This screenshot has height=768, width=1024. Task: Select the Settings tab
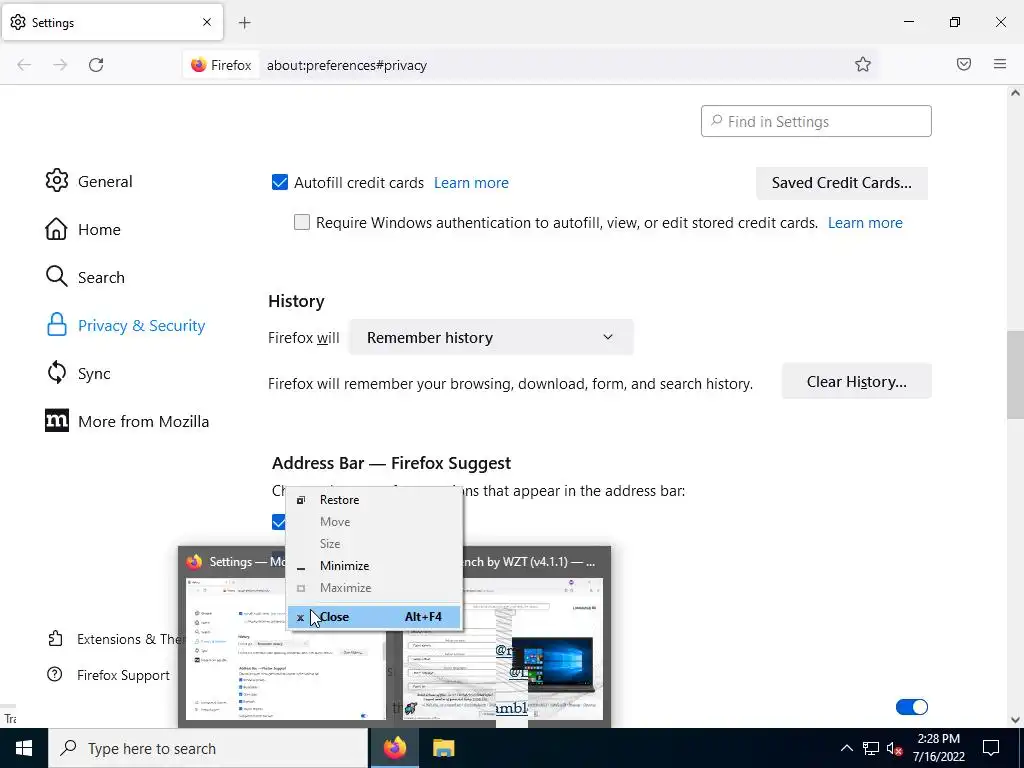click(x=112, y=22)
